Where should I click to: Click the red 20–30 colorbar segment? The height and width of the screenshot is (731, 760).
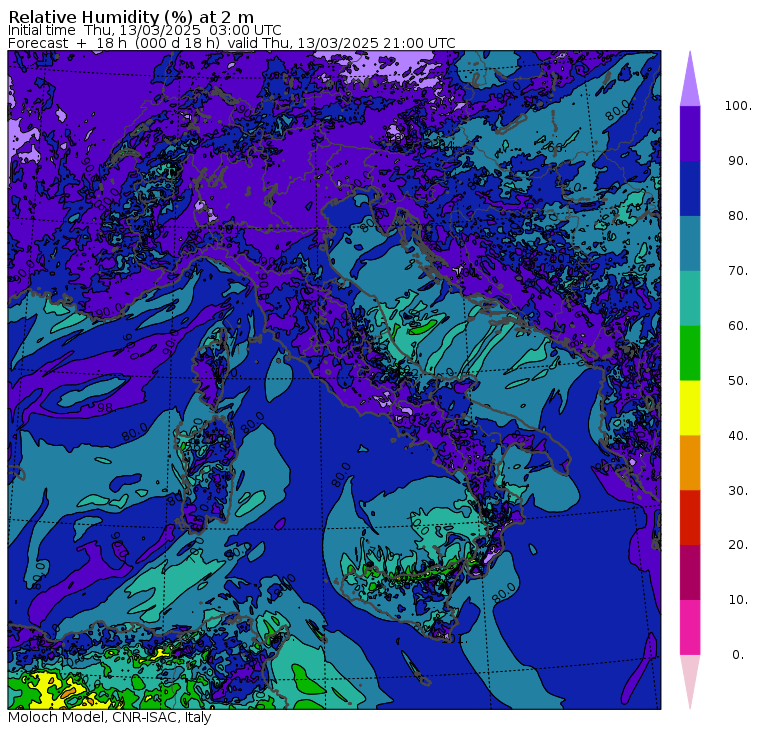[x=690, y=518]
